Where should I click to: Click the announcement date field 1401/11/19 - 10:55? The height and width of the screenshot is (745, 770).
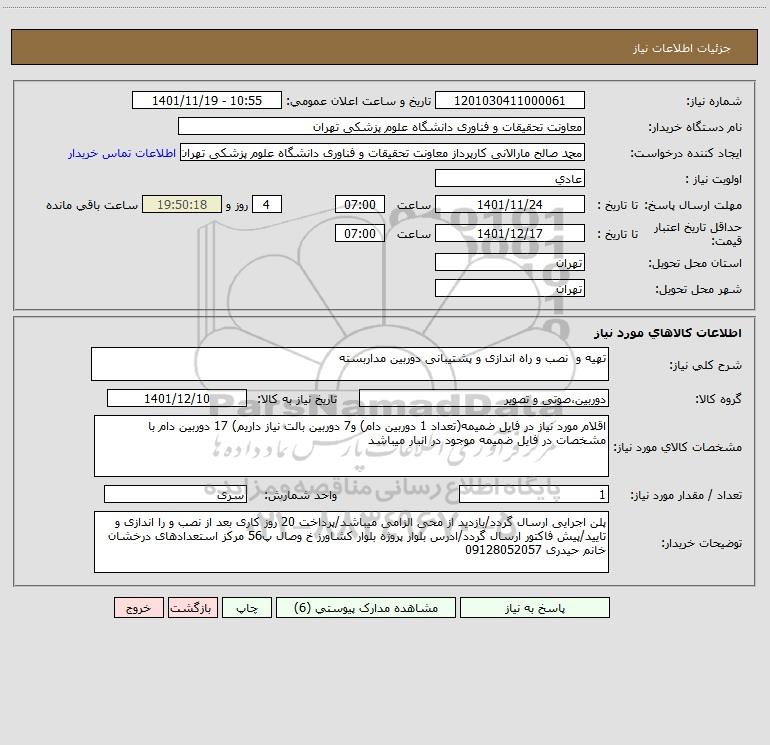(207, 100)
